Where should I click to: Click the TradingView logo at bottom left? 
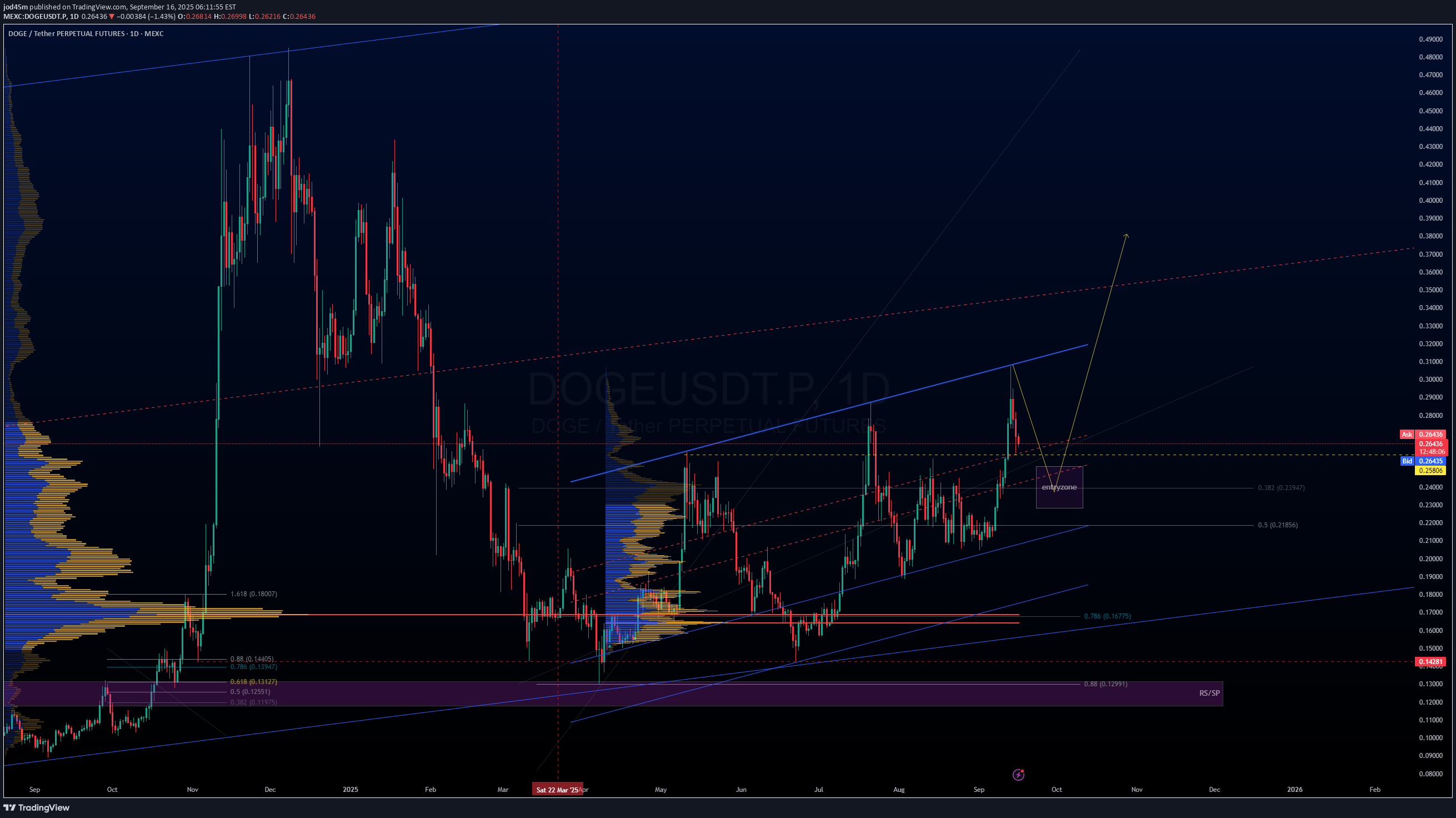pyautogui.click(x=36, y=807)
